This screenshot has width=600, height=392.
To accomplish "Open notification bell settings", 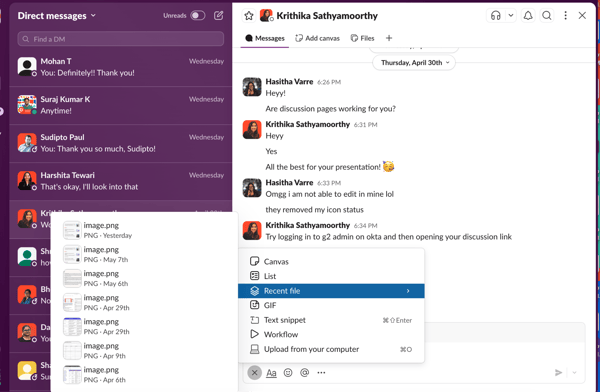I will coord(528,16).
